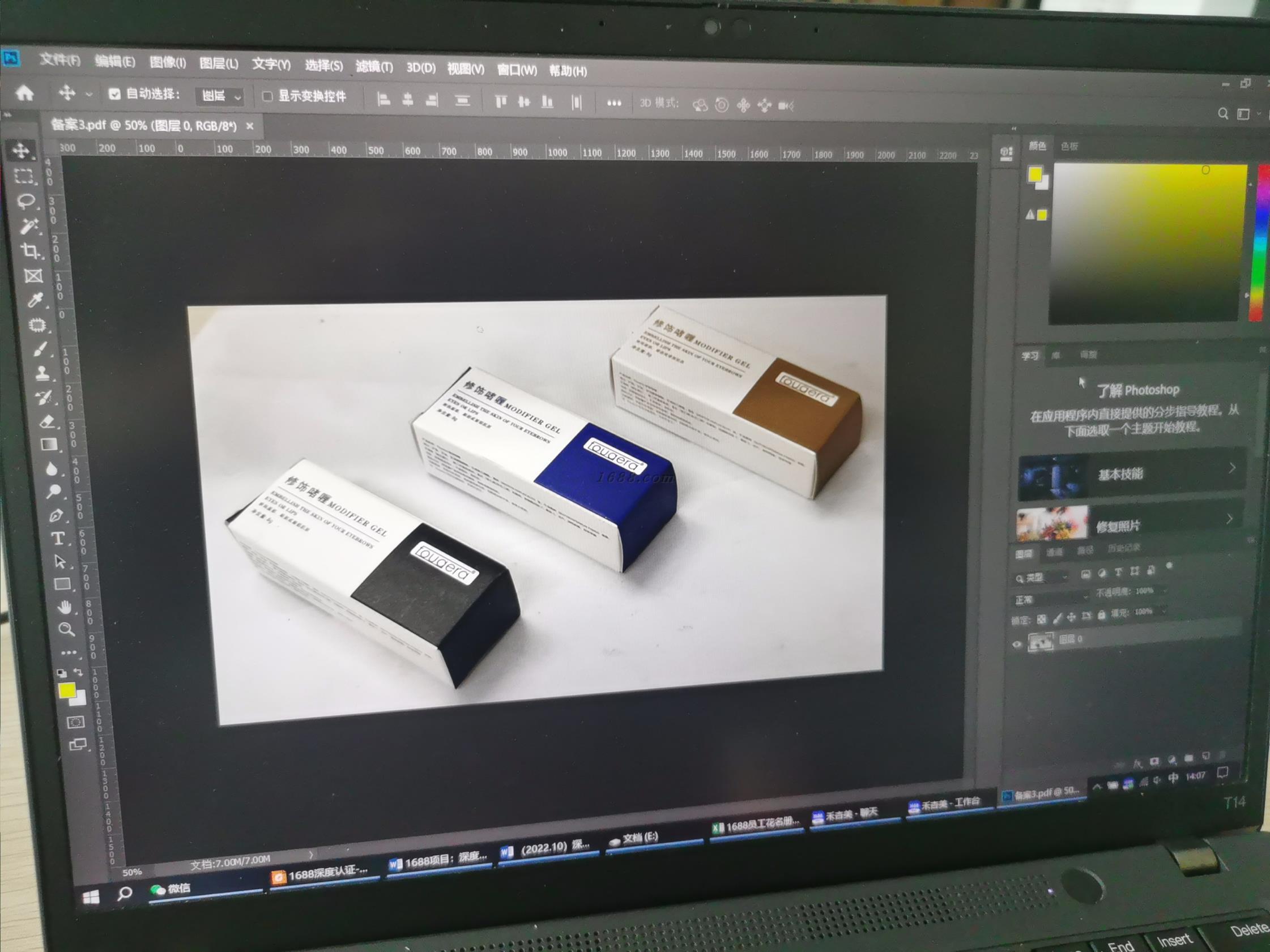This screenshot has width=1270, height=952.
Task: Click toolbox yellow foreground color swatch
Action: click(x=67, y=690)
